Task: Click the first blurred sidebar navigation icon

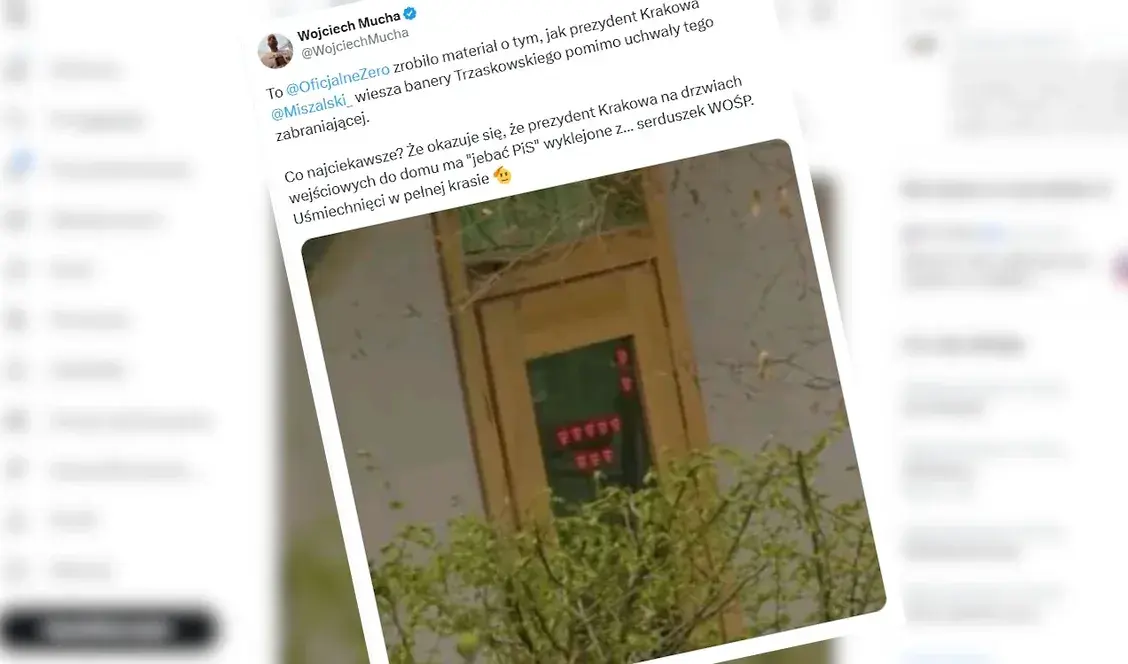Action: click(x=16, y=69)
